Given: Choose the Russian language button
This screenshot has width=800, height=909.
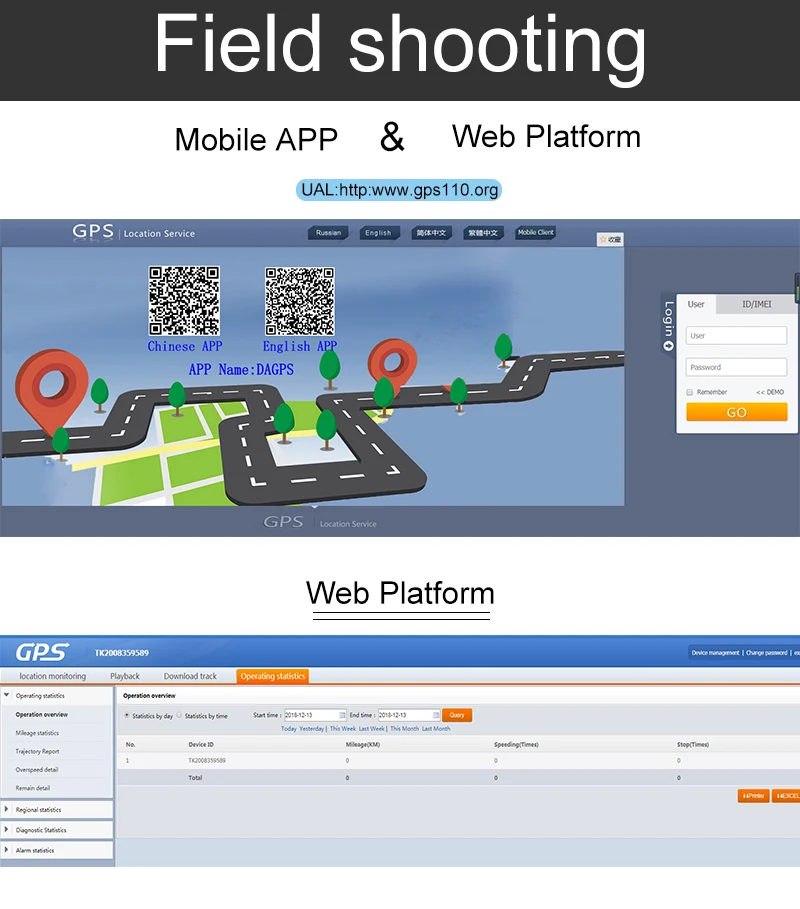Looking at the screenshot, I should coord(328,233).
